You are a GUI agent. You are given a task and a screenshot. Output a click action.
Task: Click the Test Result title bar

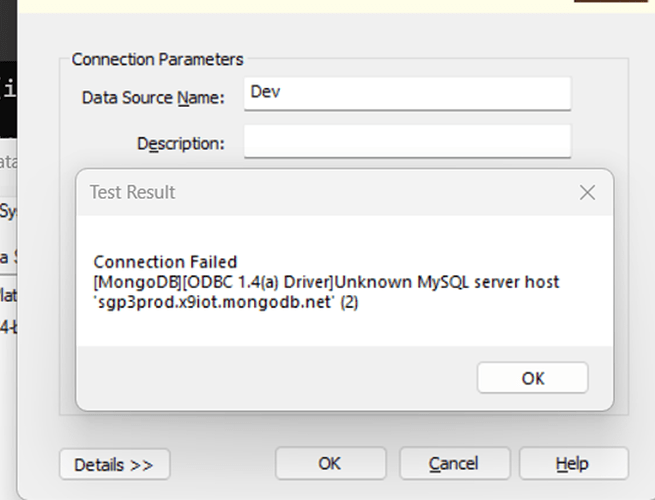(x=300, y=192)
